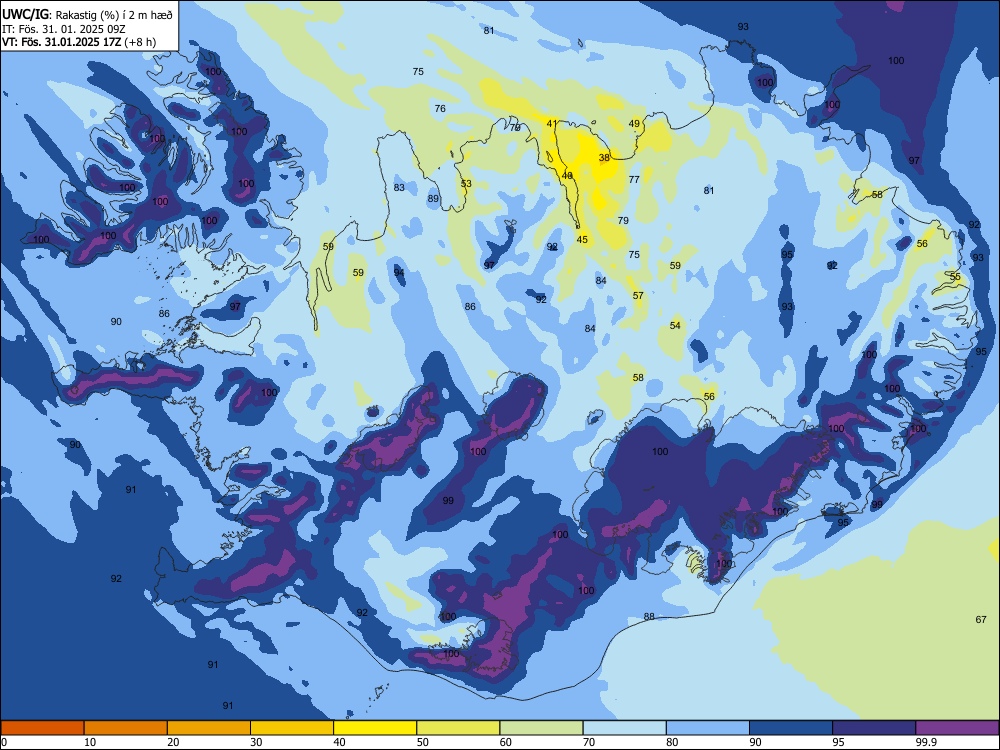
Task: Click the map value '89' on the map
Action: click(x=433, y=199)
